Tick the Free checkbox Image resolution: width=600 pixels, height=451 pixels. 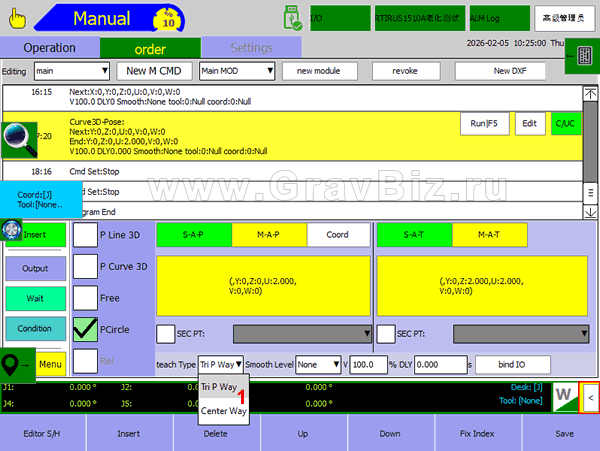point(86,298)
